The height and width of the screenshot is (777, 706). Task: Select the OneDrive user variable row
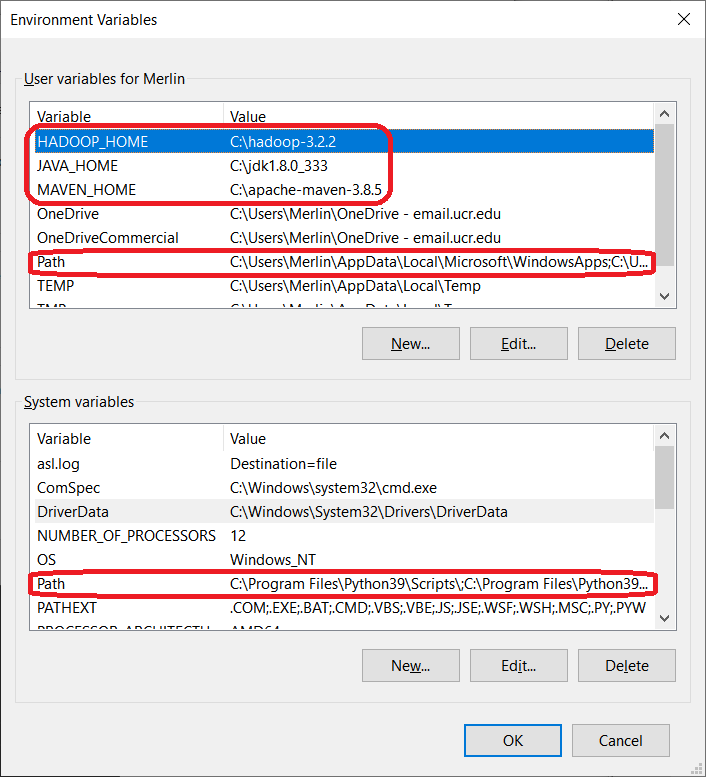coord(344,214)
